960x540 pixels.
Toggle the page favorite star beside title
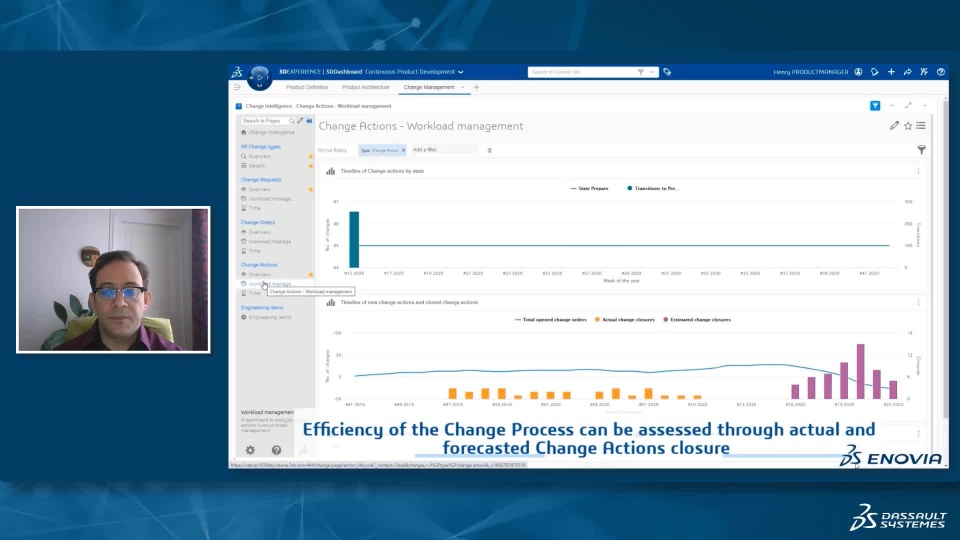(x=908, y=126)
